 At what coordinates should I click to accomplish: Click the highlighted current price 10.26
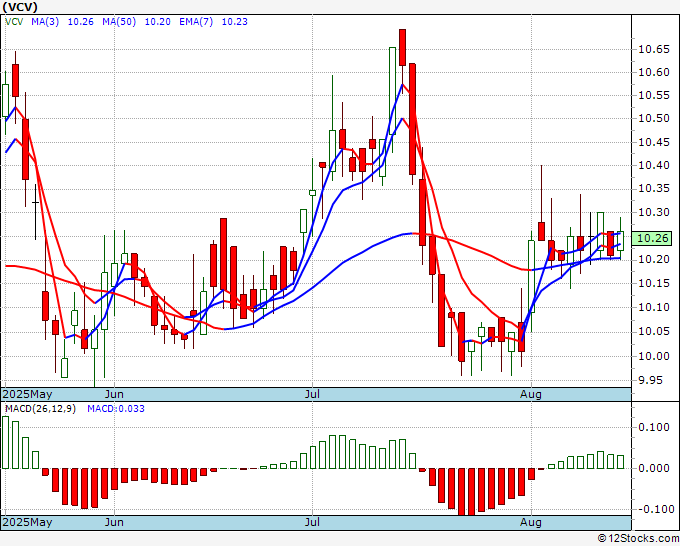point(651,238)
